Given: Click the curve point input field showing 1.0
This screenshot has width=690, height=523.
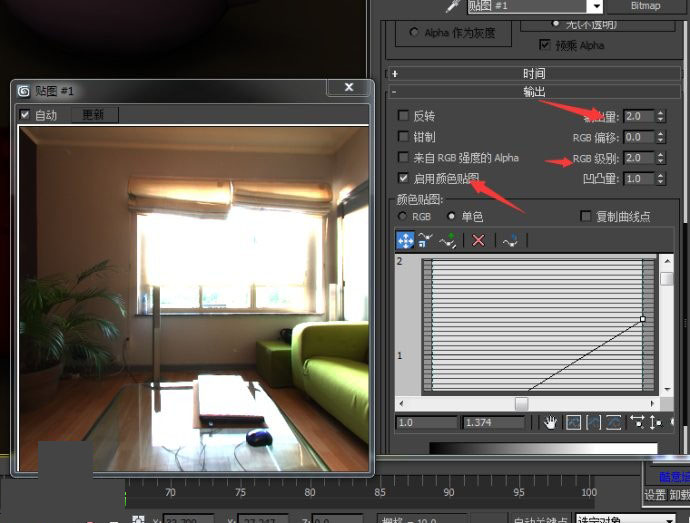Looking at the screenshot, I should tap(426, 423).
